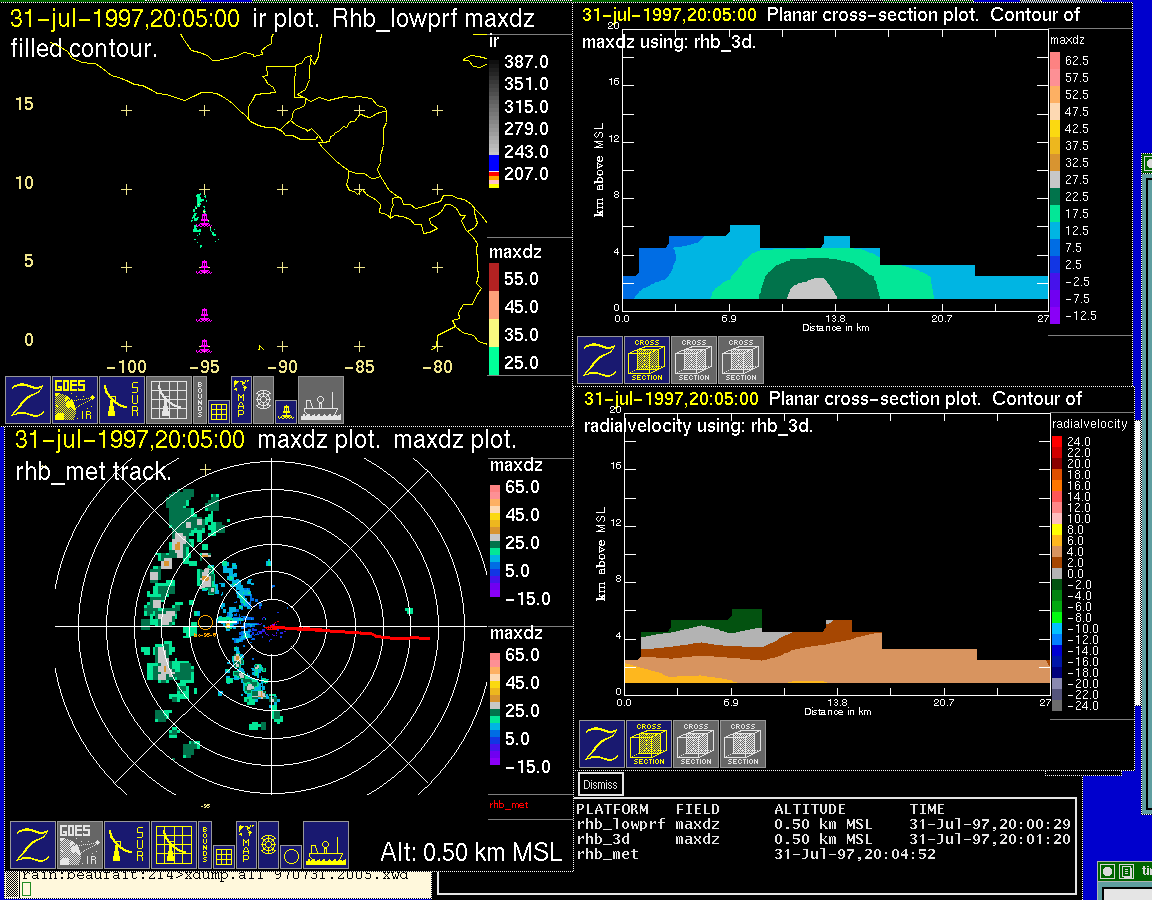The width and height of the screenshot is (1152, 900).
Task: Select the active yellow CROSS SECTION icon for the maxdz contour
Action: click(x=647, y=360)
